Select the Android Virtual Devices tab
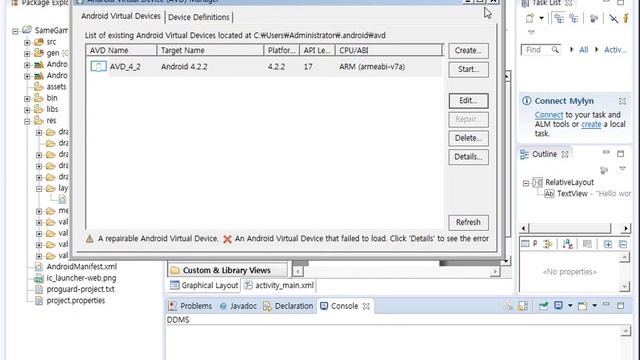Viewport: 640px width, 360px height. (x=121, y=16)
